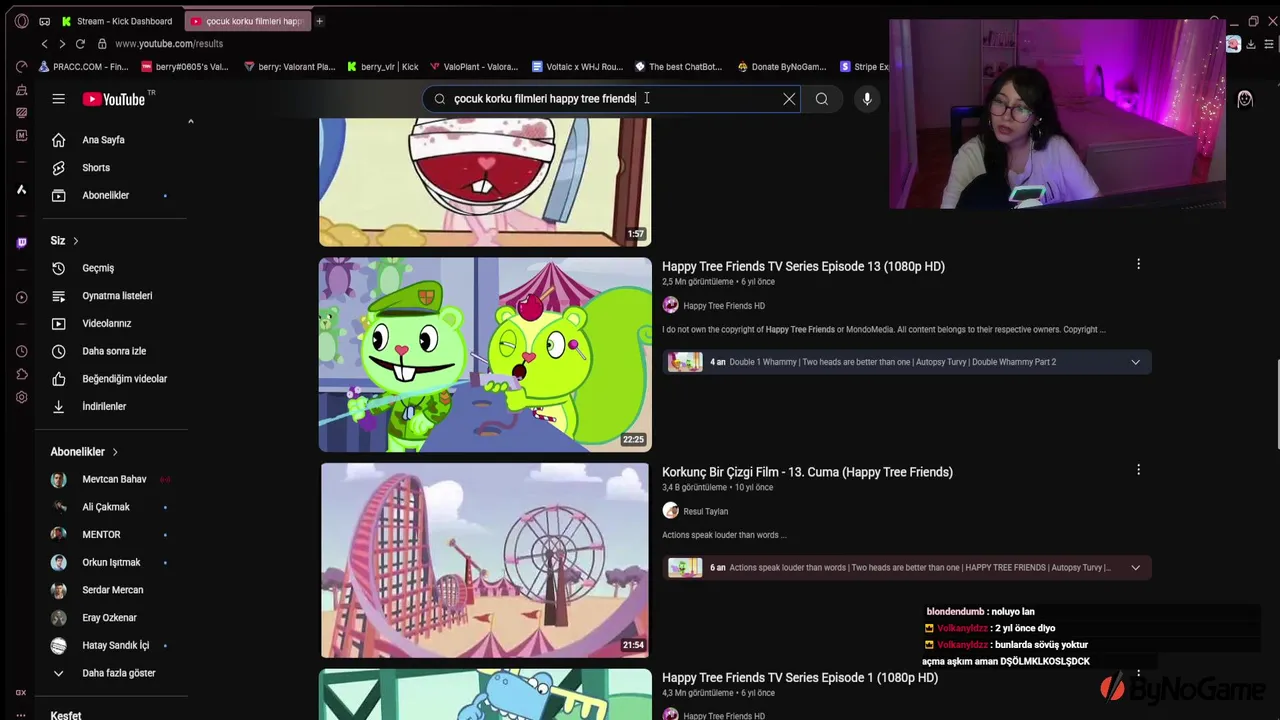This screenshot has width=1280, height=720.
Task: Open title Korkunç Bir Çizgi Film - 13. Cuma
Action: (807, 472)
